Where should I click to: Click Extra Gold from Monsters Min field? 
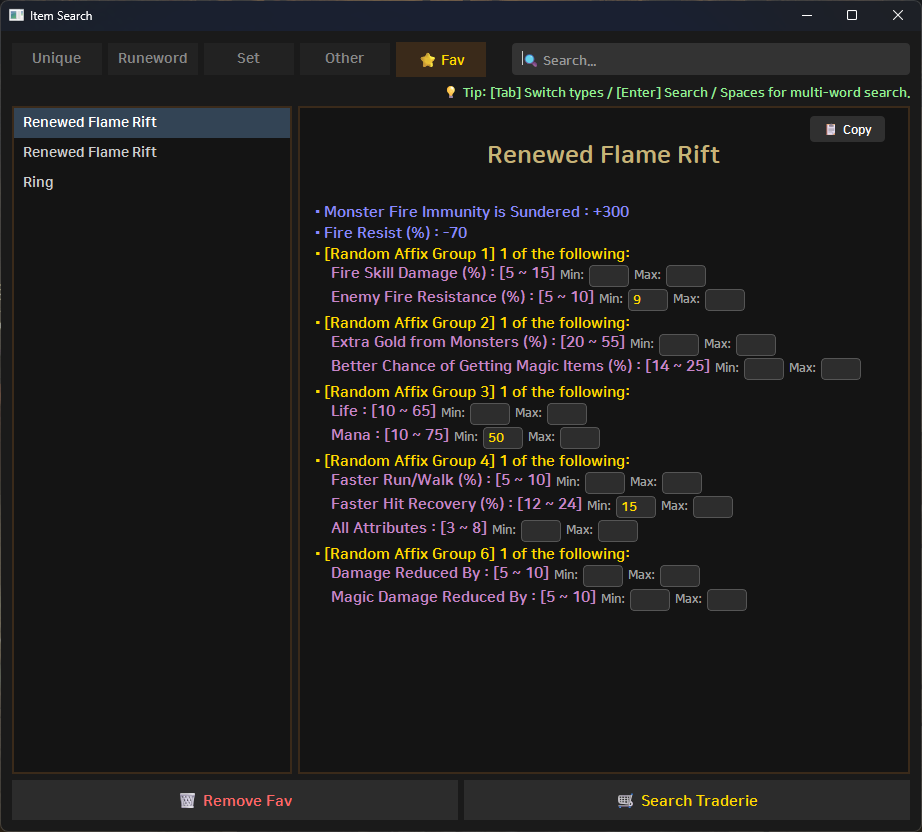pos(679,345)
